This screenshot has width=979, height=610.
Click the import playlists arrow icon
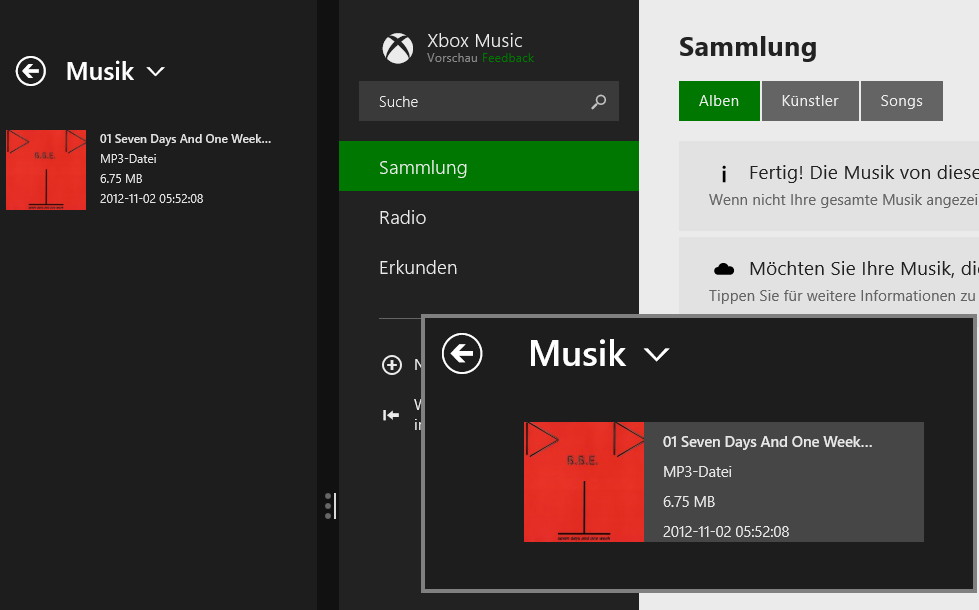(391, 415)
